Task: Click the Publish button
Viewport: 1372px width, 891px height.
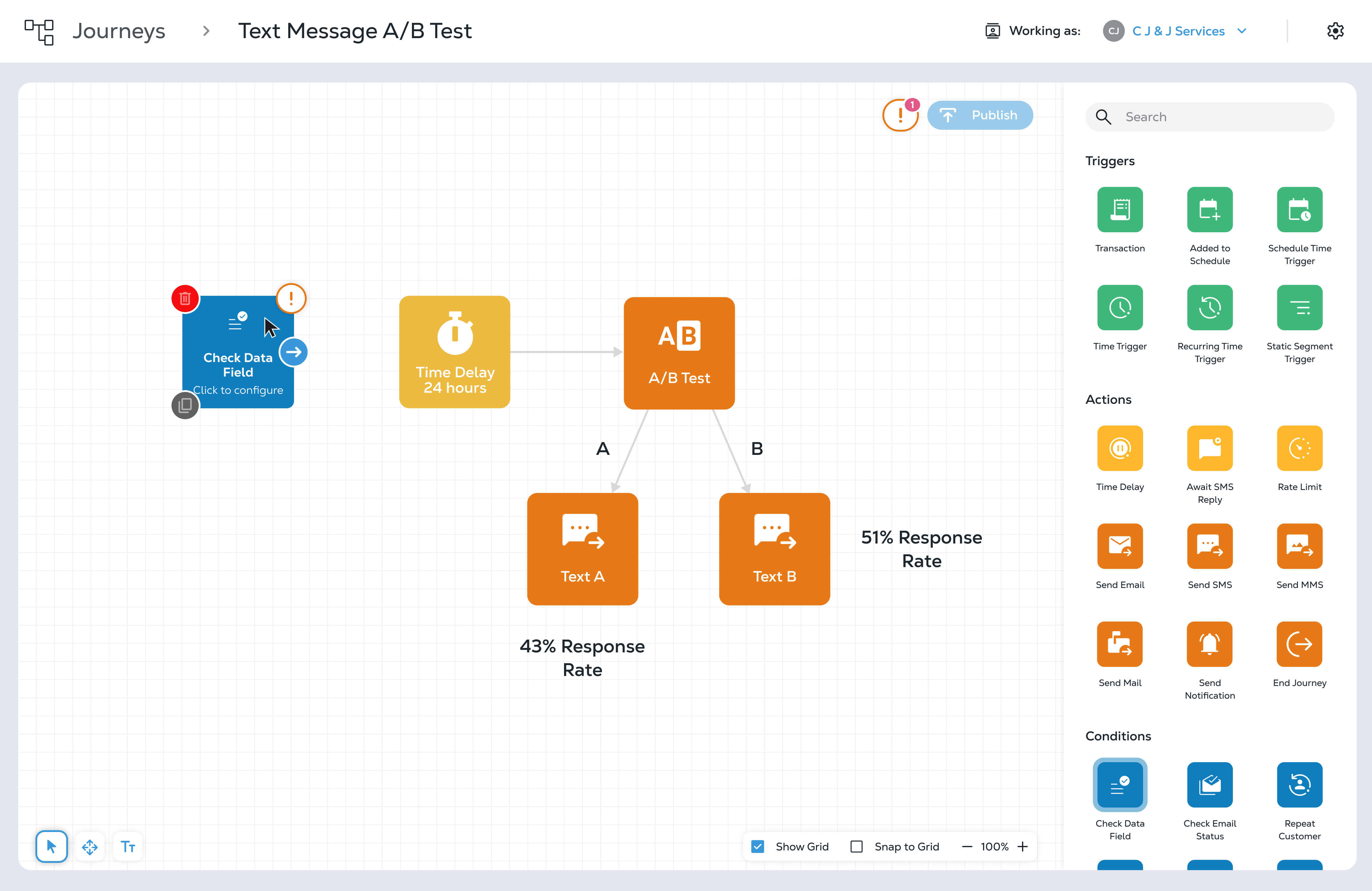Action: click(980, 115)
